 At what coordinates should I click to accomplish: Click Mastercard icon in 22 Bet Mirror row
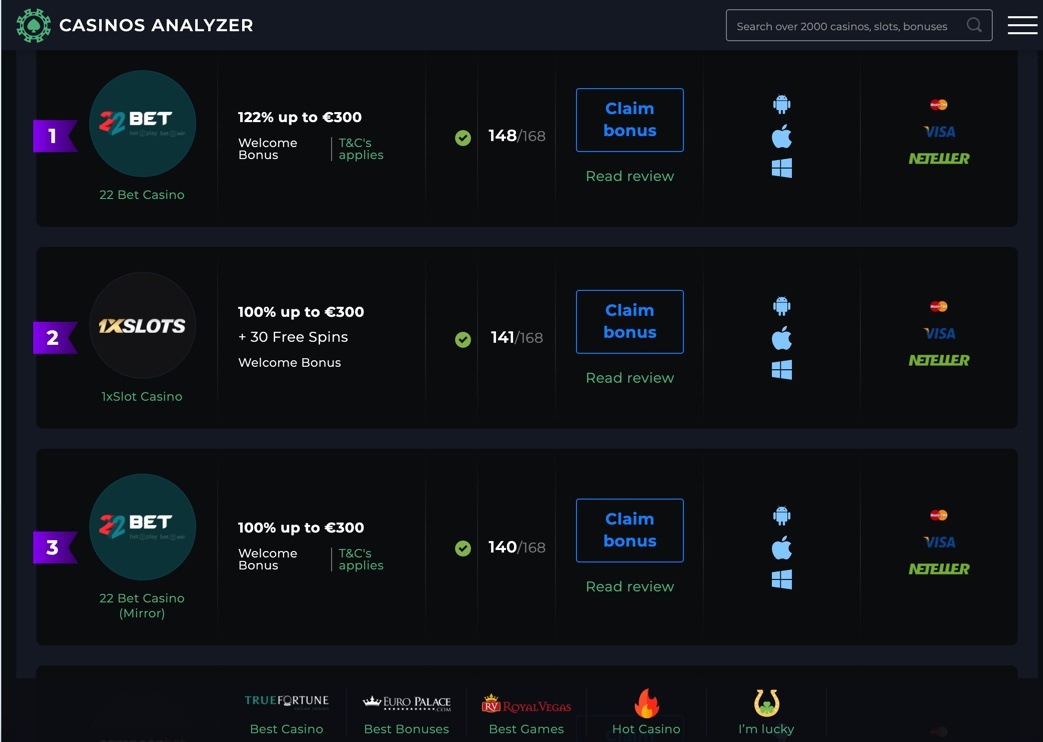(939, 515)
